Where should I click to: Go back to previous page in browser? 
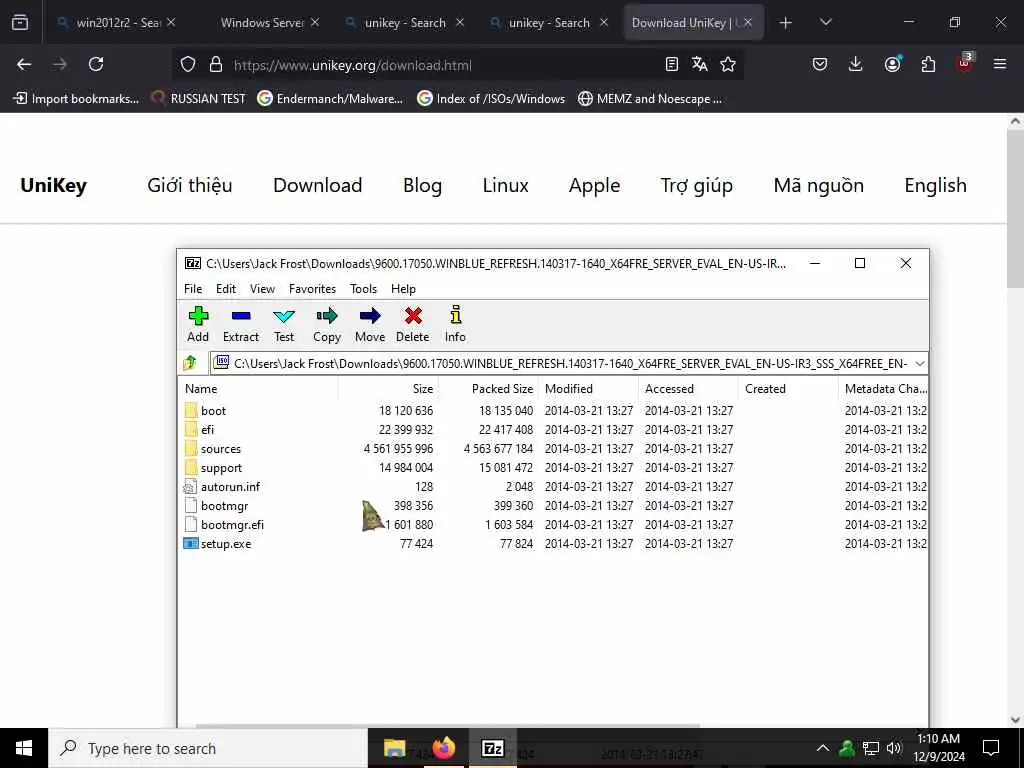(x=24, y=64)
